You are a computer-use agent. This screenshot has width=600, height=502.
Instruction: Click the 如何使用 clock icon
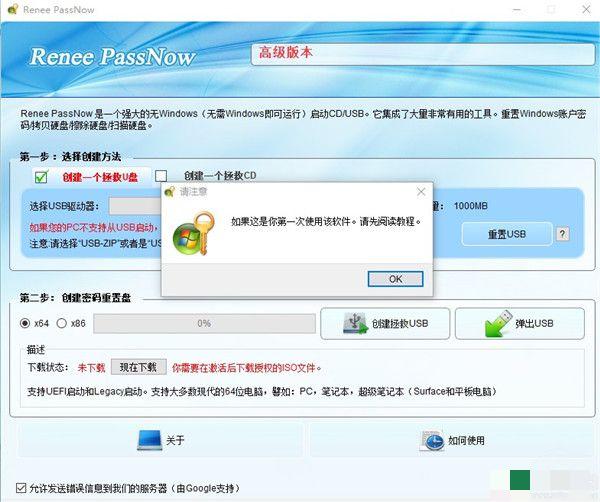tap(432, 441)
